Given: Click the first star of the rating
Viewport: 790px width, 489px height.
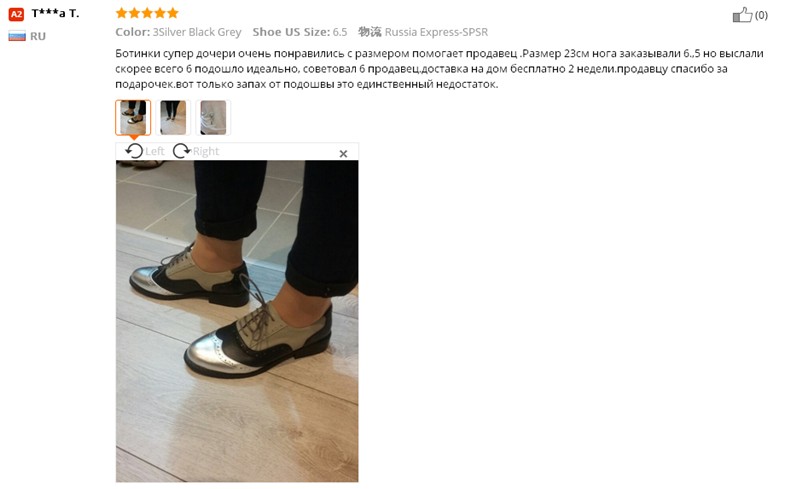Looking at the screenshot, I should [x=121, y=13].
